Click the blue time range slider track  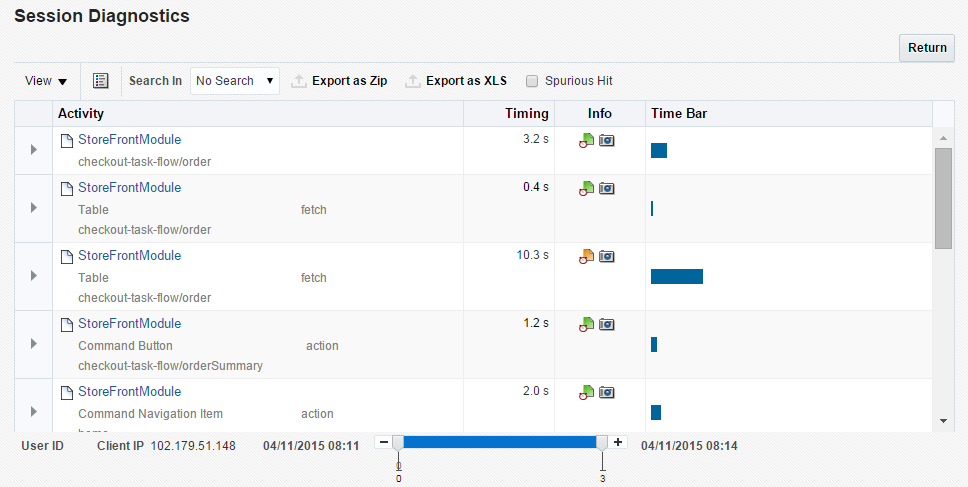[x=500, y=443]
